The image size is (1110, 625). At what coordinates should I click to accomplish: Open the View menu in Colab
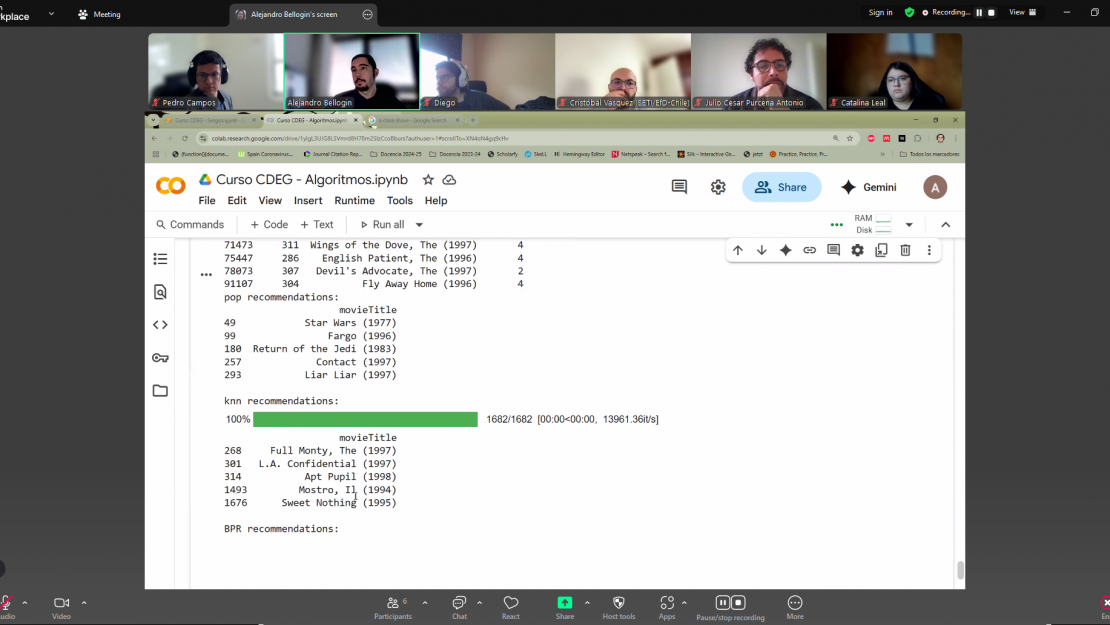pyautogui.click(x=270, y=201)
